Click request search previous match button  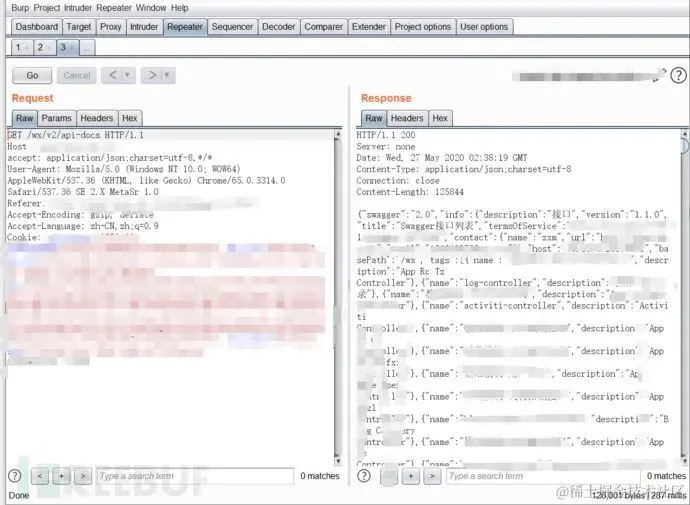[x=40, y=476]
